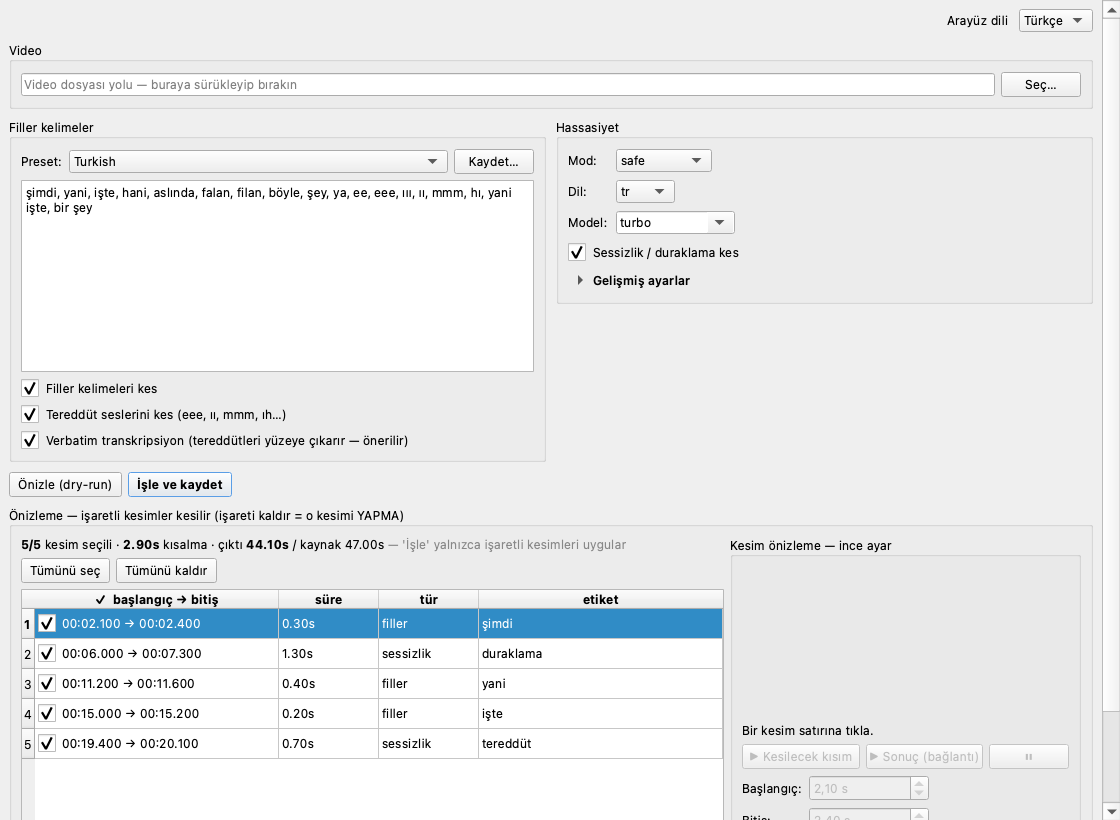Click the Tümünü kaldır button

coord(166,571)
